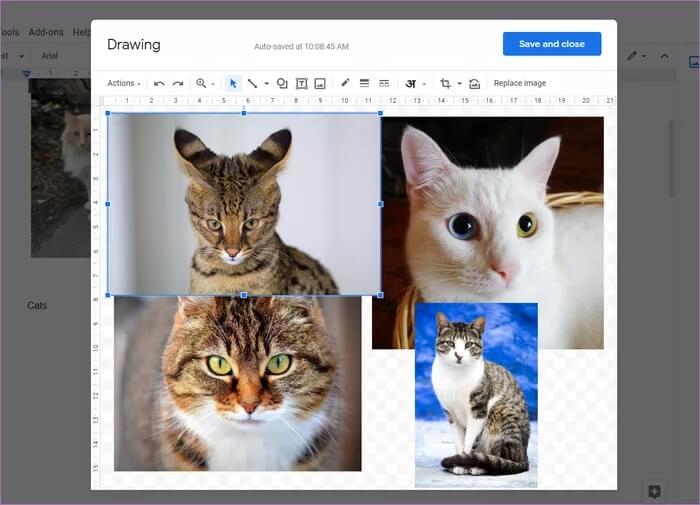Open the border weight options

[x=364, y=83]
